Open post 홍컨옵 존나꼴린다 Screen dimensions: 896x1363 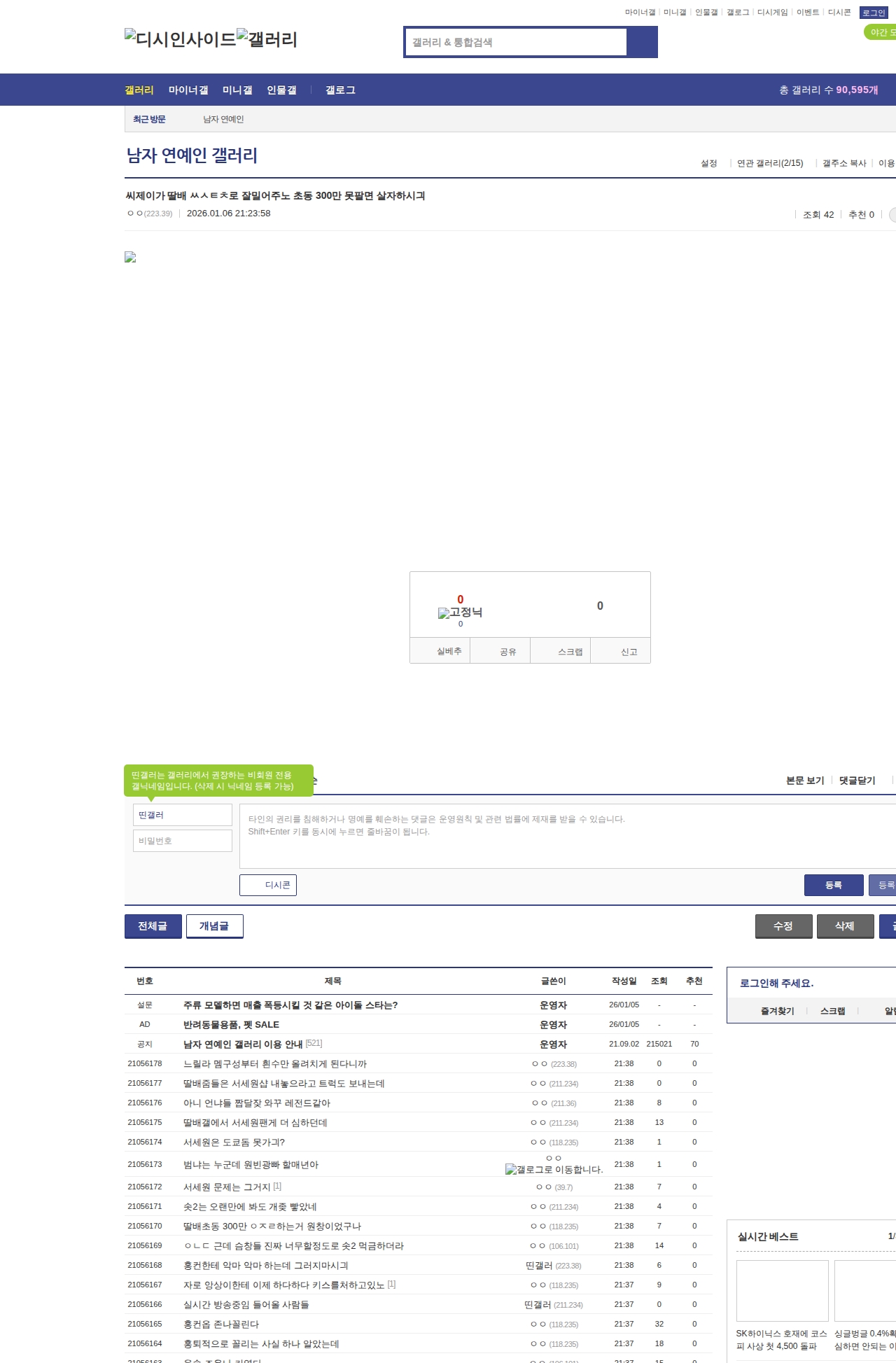(x=221, y=1324)
